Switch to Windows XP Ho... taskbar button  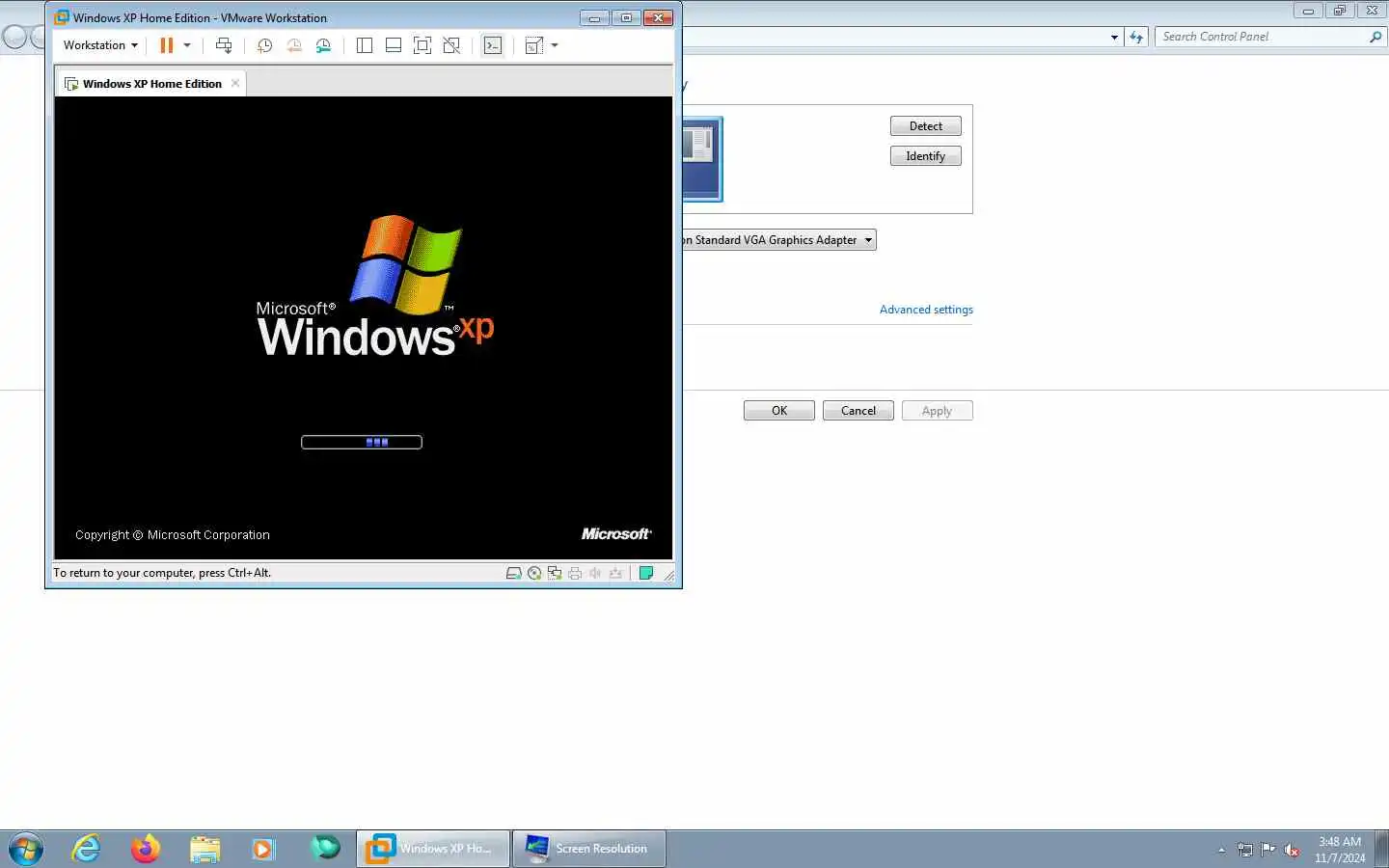click(x=433, y=849)
